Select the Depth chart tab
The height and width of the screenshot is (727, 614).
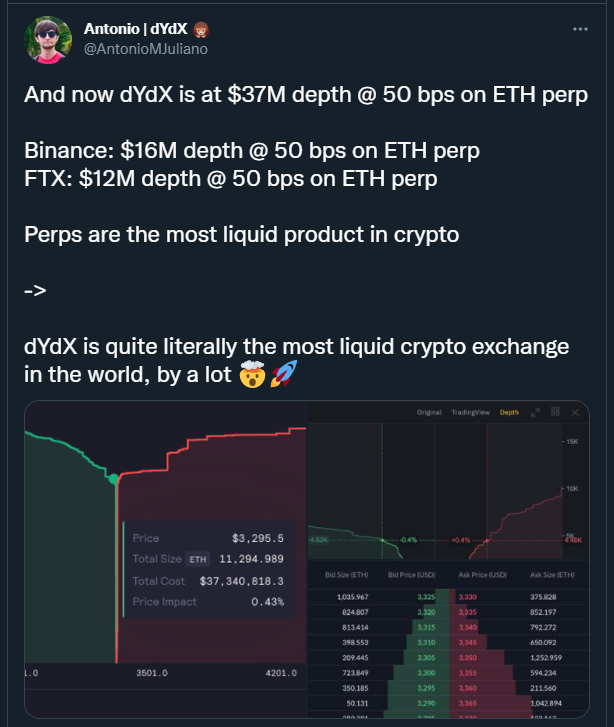click(x=509, y=412)
